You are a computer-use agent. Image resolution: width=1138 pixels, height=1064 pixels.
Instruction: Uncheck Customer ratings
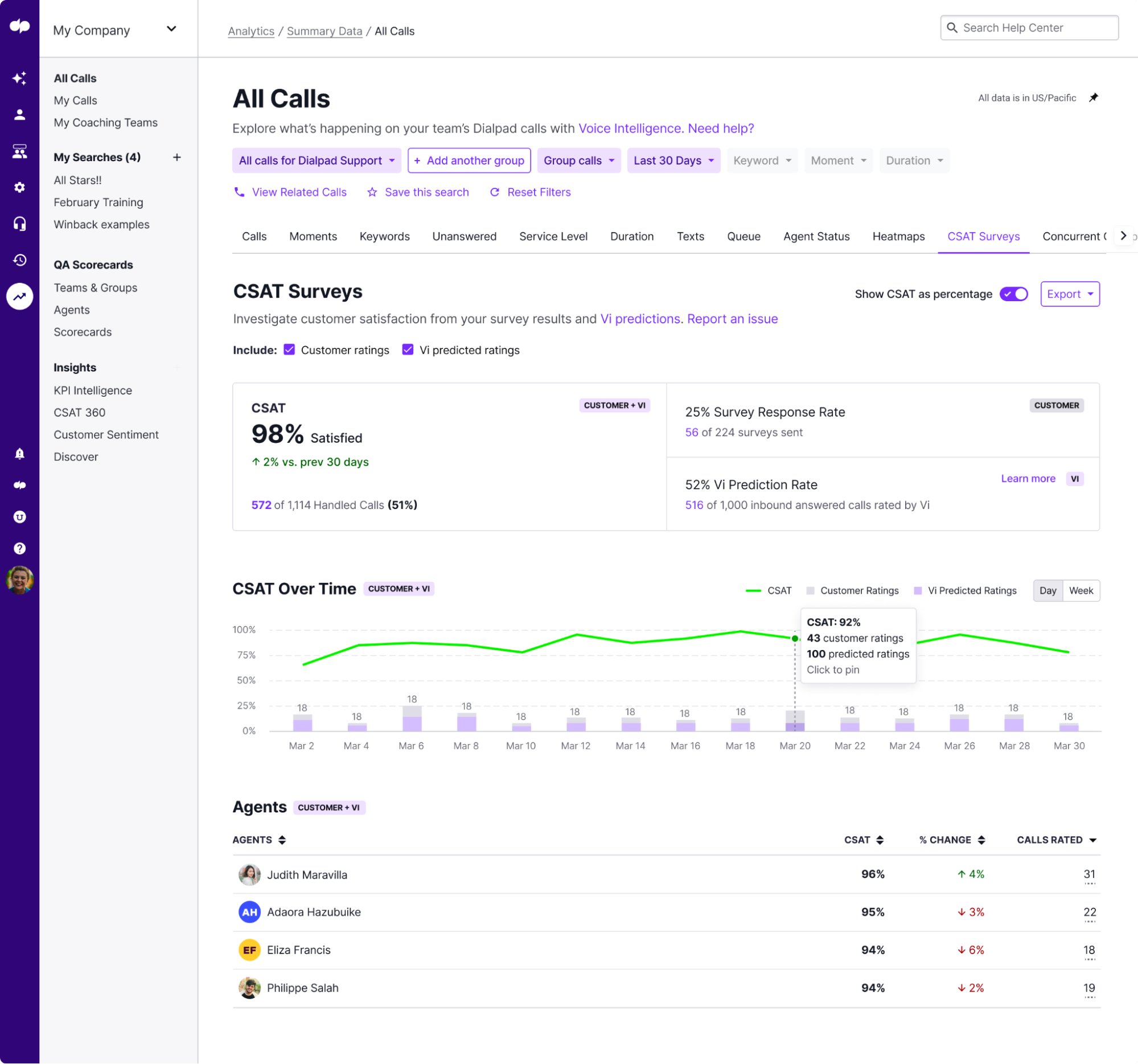pos(290,350)
